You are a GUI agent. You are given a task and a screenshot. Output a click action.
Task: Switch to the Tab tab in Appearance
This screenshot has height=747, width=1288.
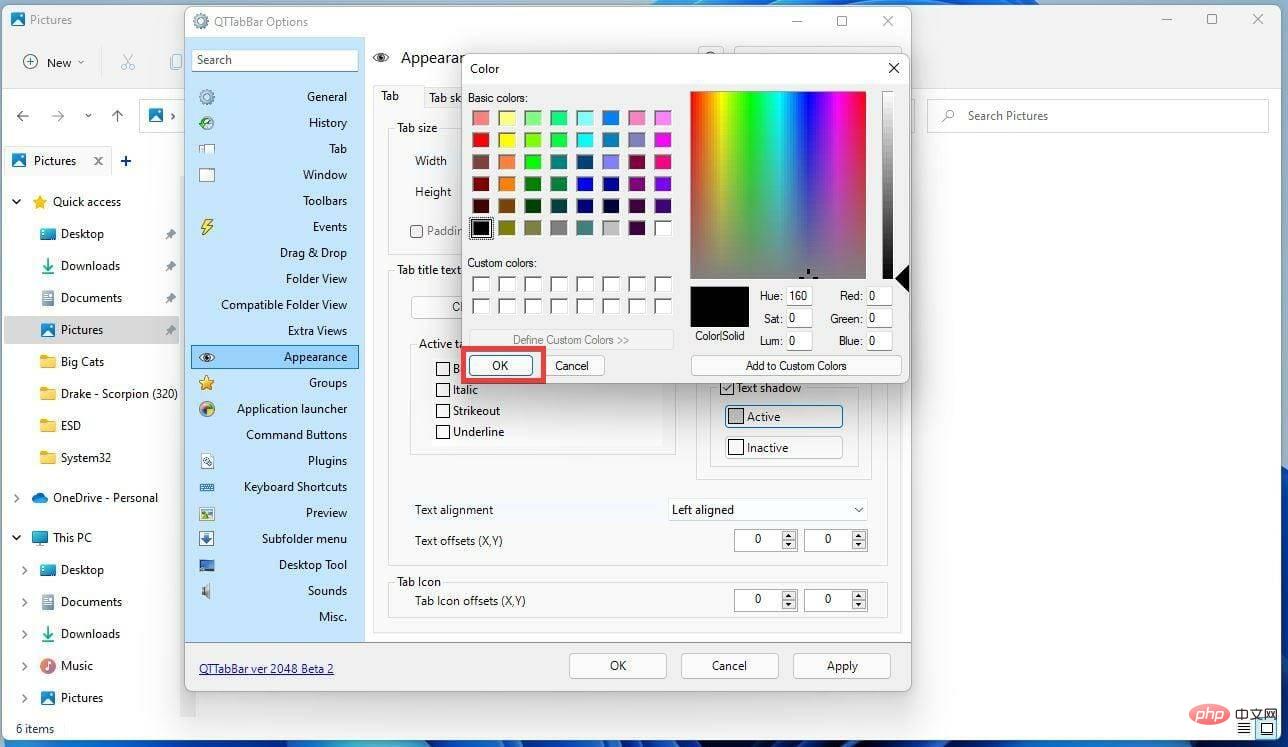coord(390,96)
